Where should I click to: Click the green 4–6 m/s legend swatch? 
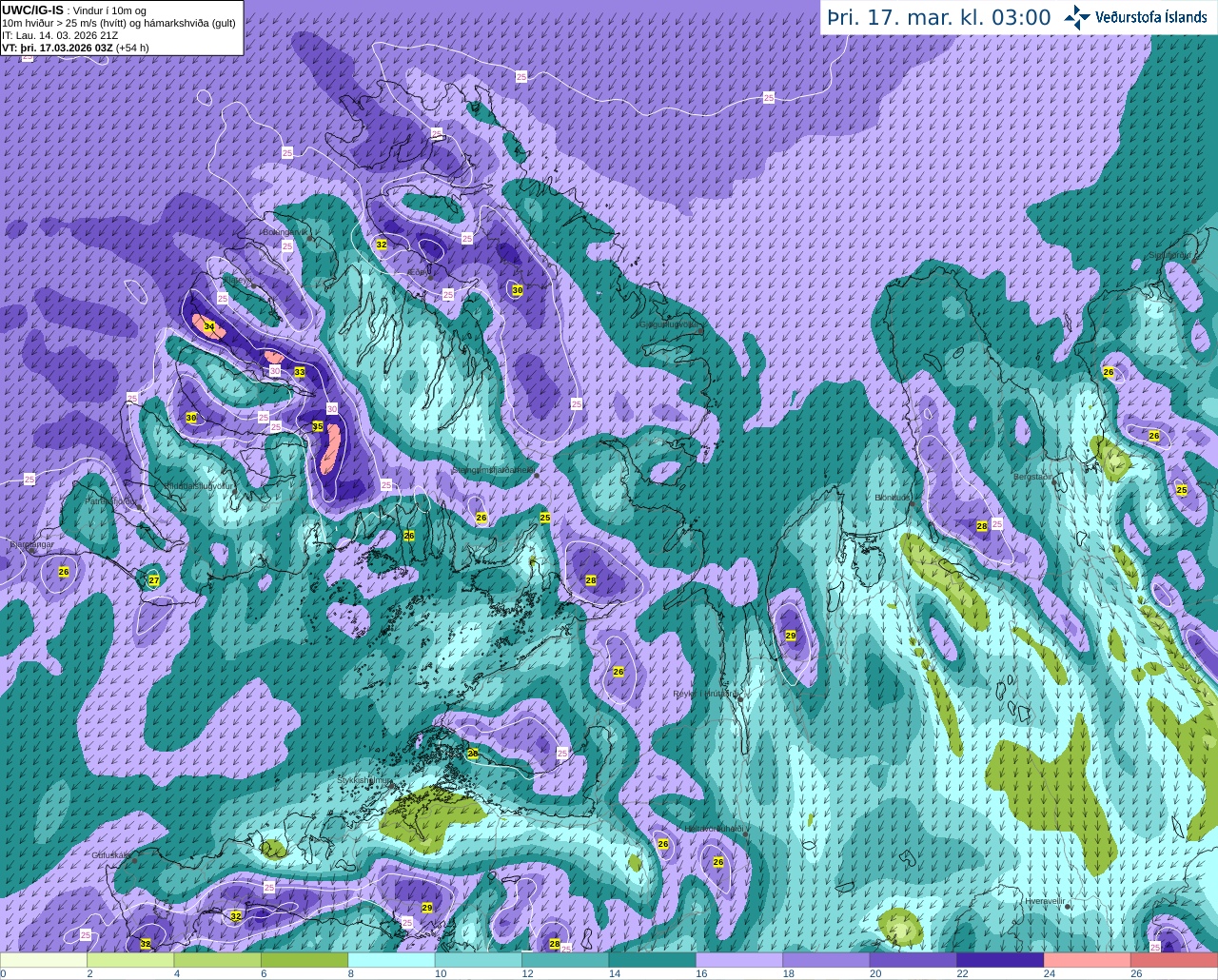[218, 960]
